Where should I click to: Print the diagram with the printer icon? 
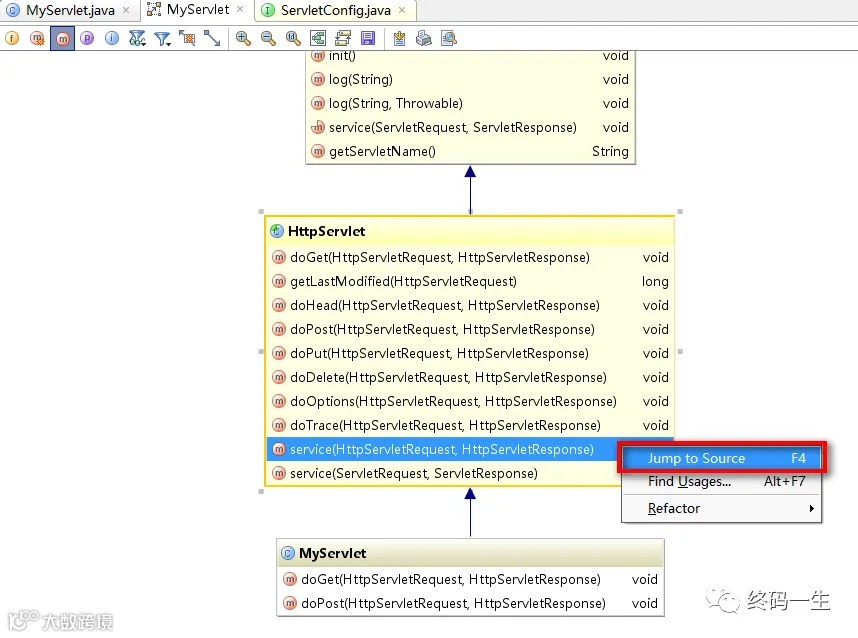coord(424,38)
